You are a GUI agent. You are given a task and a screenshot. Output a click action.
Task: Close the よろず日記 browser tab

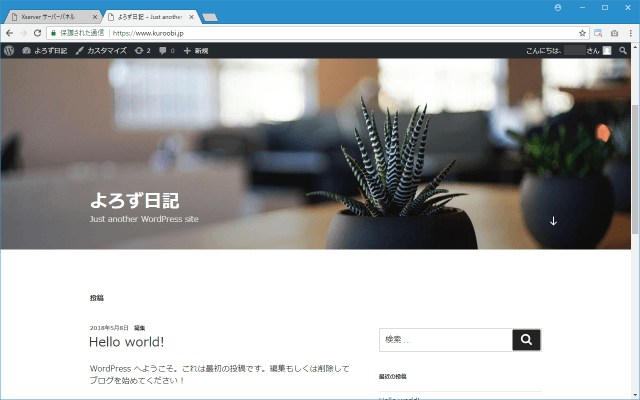[191, 17]
